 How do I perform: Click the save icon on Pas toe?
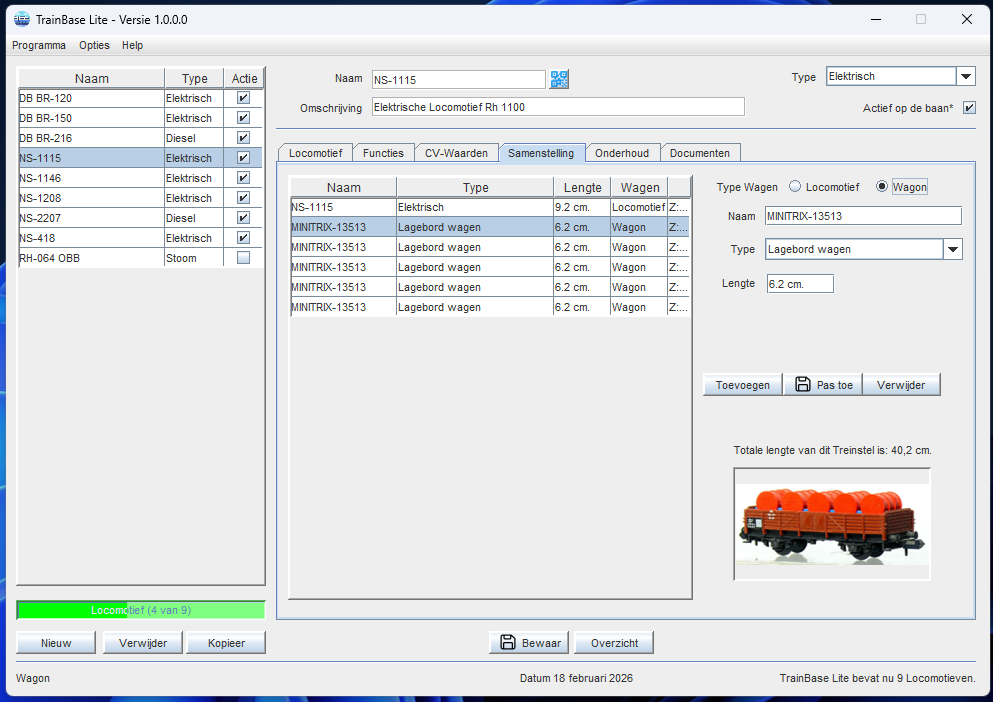click(x=802, y=385)
